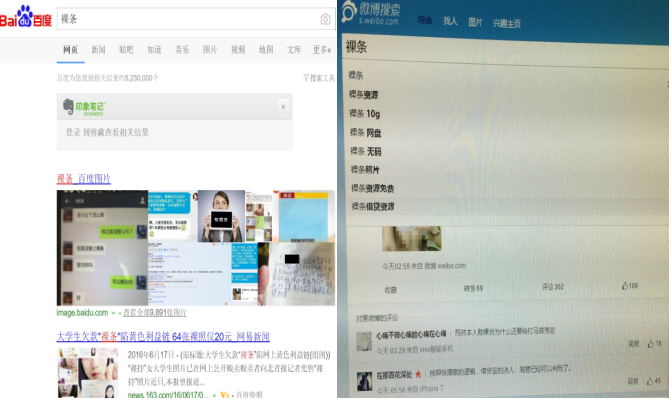Open the 视频 tab
Screen dimensions: 672x408
[x=238, y=50]
